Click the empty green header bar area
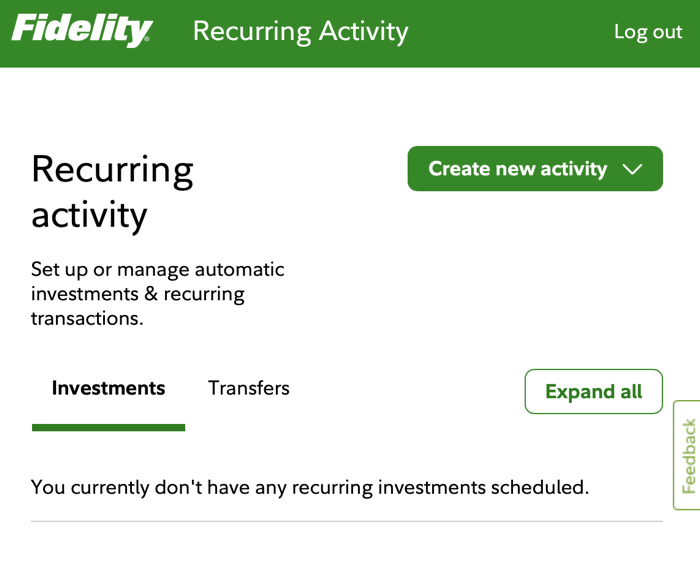This screenshot has height=565, width=700. pos(510,31)
